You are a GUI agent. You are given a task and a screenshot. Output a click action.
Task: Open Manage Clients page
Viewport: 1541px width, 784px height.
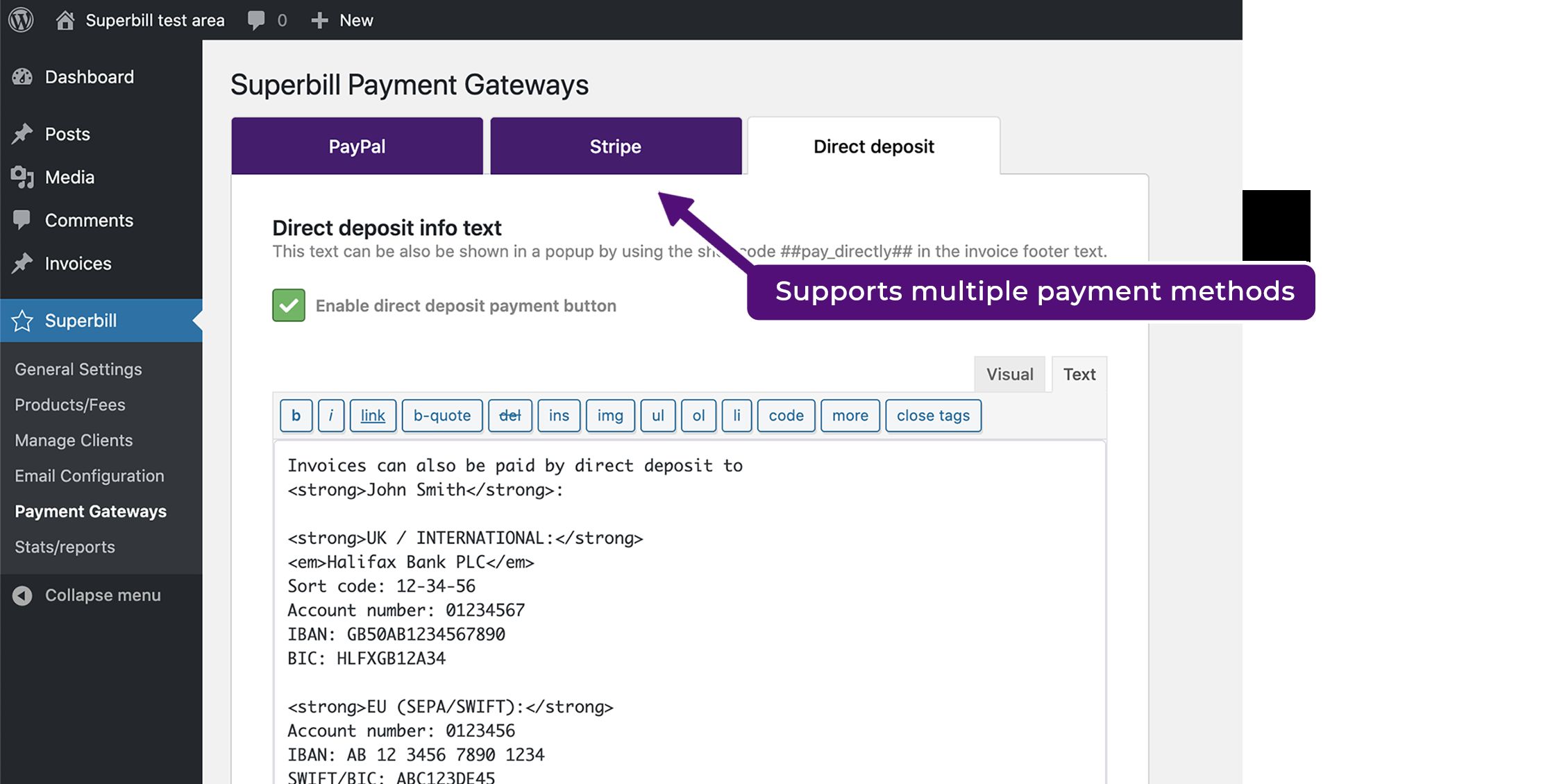click(74, 440)
